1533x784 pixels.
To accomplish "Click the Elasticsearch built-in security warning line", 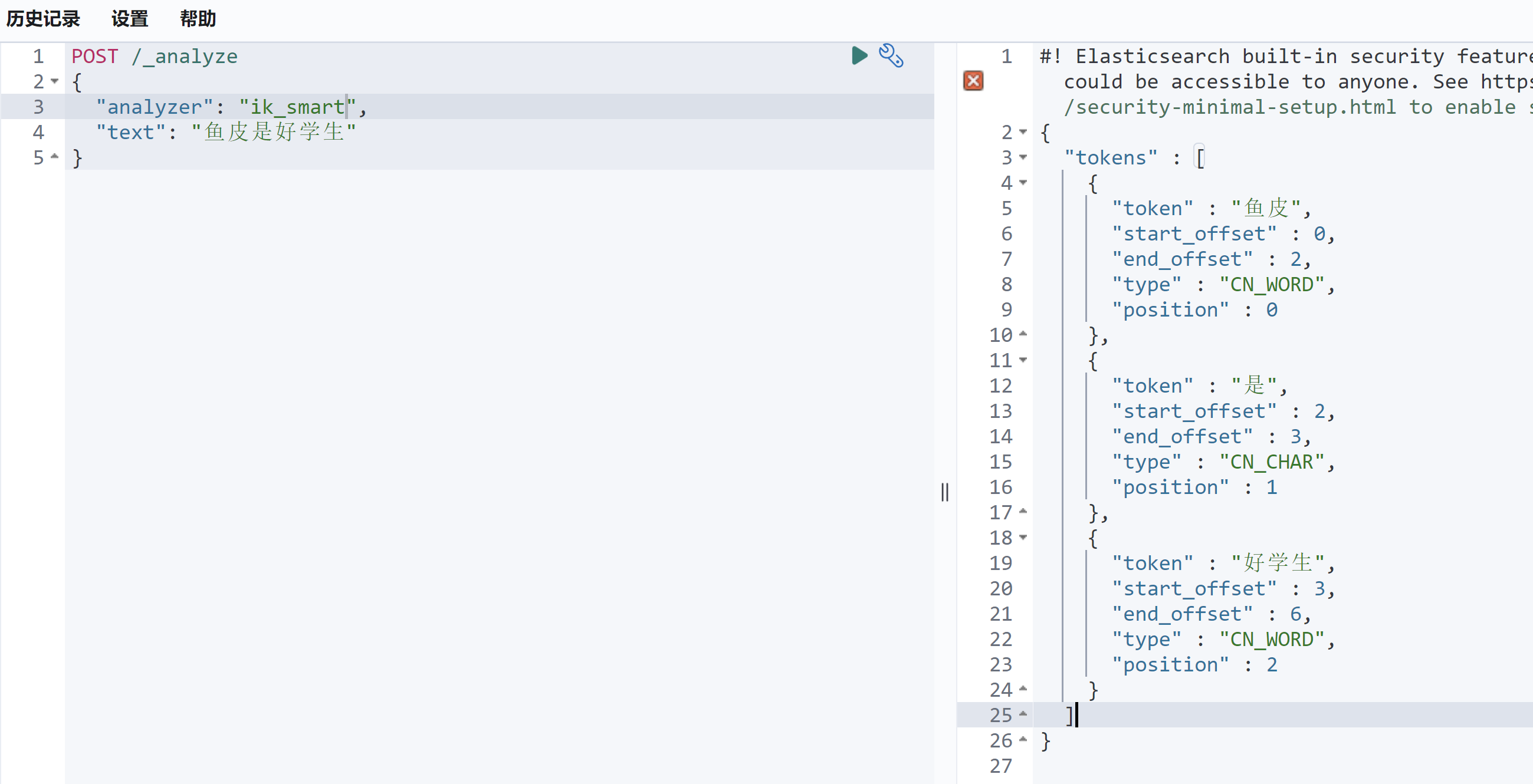I will click(1285, 57).
